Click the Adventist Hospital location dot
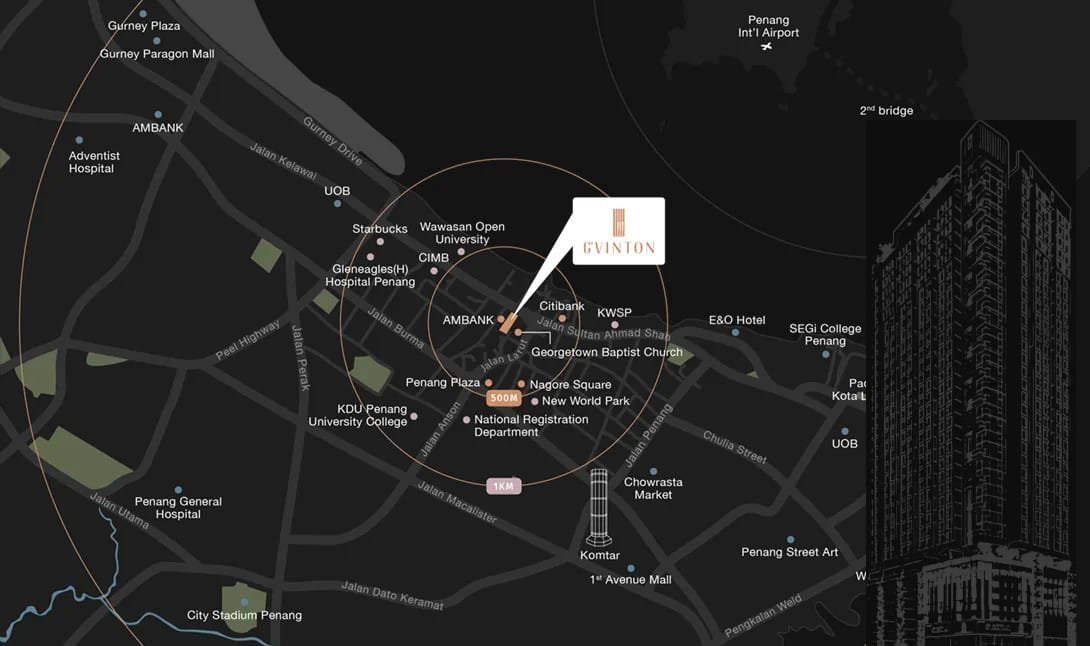 pyautogui.click(x=79, y=140)
